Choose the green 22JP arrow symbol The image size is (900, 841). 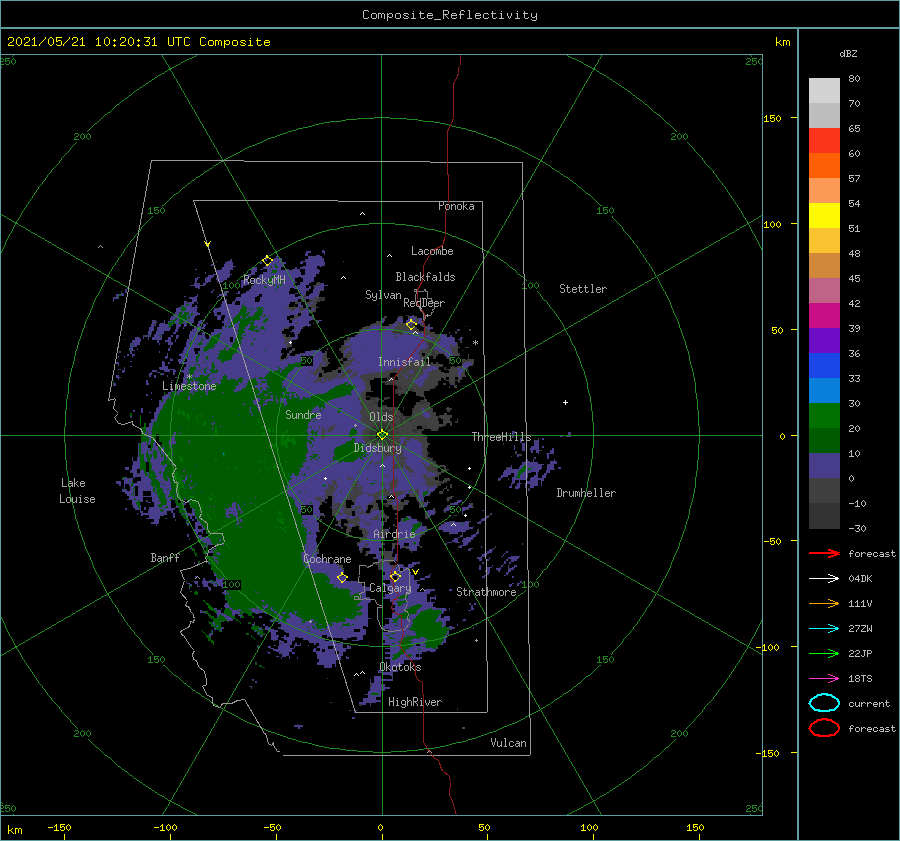point(824,653)
